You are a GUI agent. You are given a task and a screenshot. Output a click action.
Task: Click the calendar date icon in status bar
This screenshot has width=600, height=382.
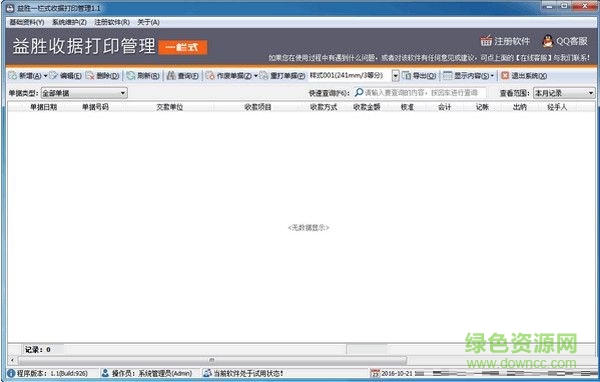375,373
